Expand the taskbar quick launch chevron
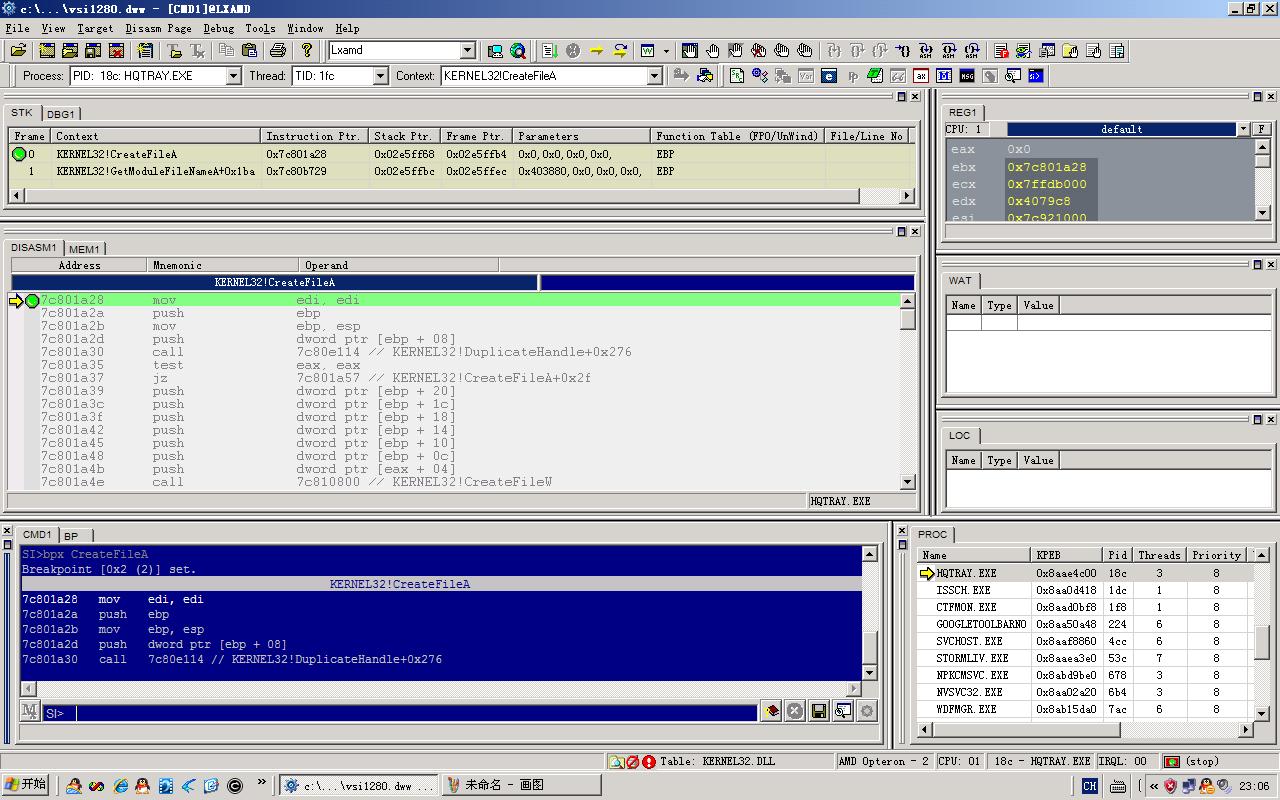Screen dimensions: 1280x800 pyautogui.click(x=262, y=783)
